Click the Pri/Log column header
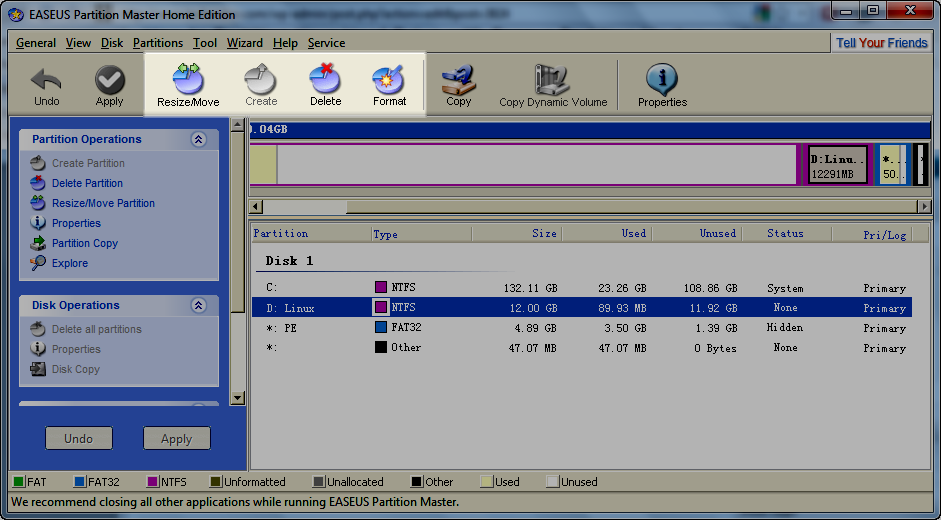The height and width of the screenshot is (520, 941). point(872,234)
